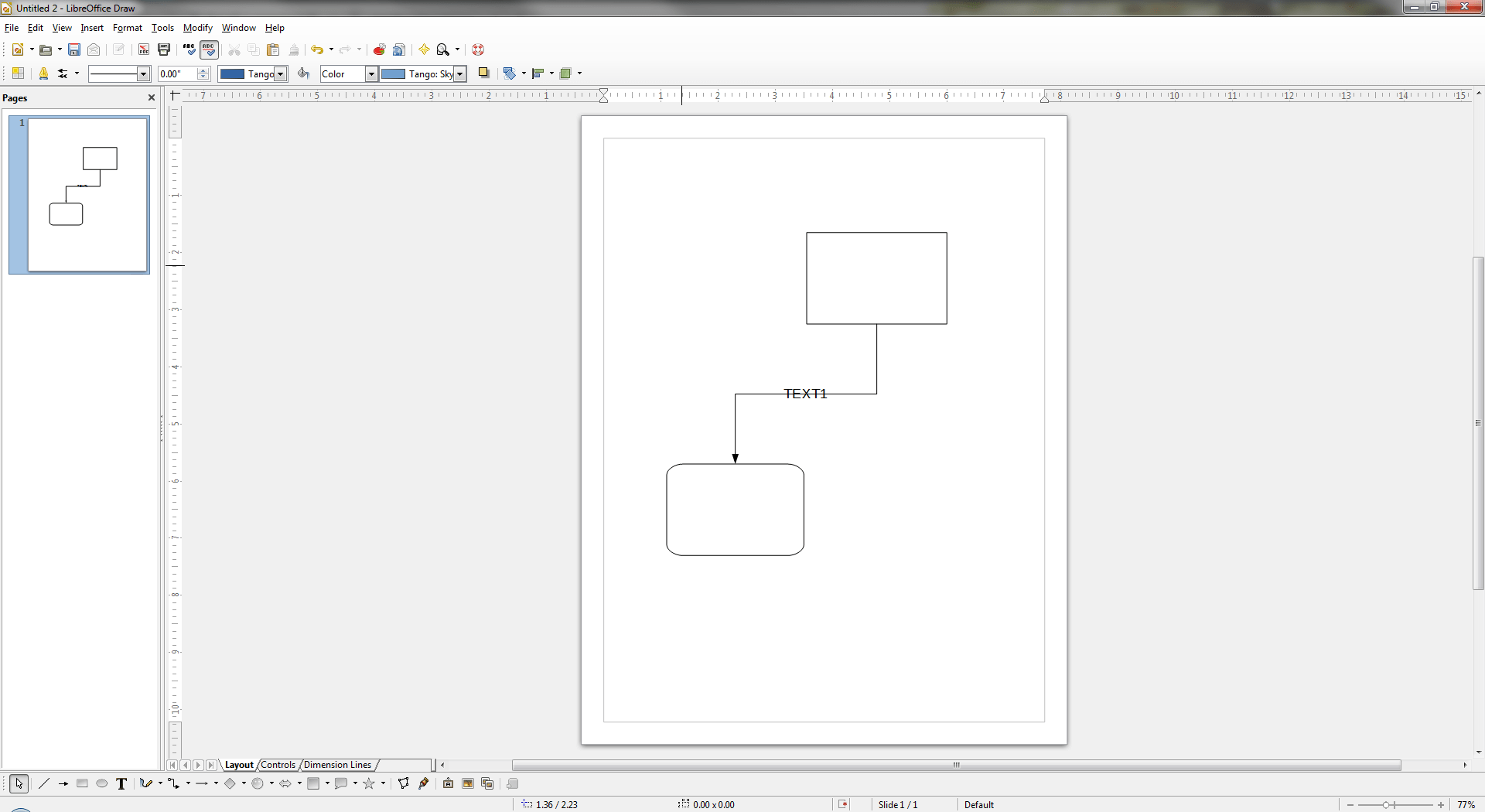The width and height of the screenshot is (1485, 812).
Task: Activate the Select arrow tool
Action: 19,783
